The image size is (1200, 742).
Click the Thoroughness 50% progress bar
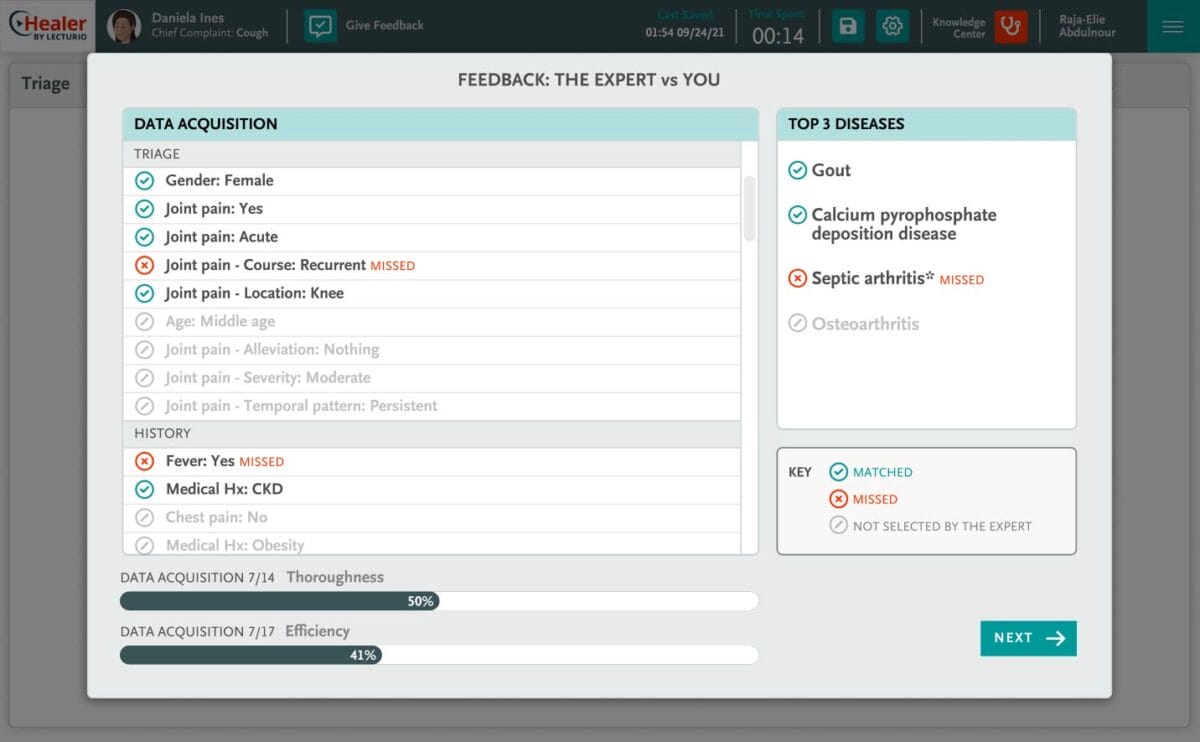point(438,601)
